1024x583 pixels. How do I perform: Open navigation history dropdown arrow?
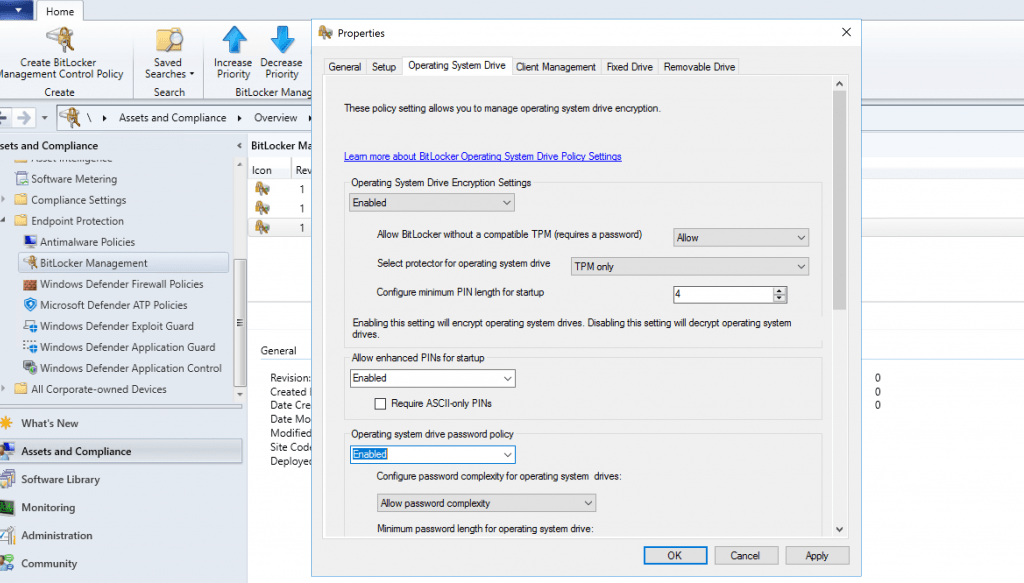(44, 118)
